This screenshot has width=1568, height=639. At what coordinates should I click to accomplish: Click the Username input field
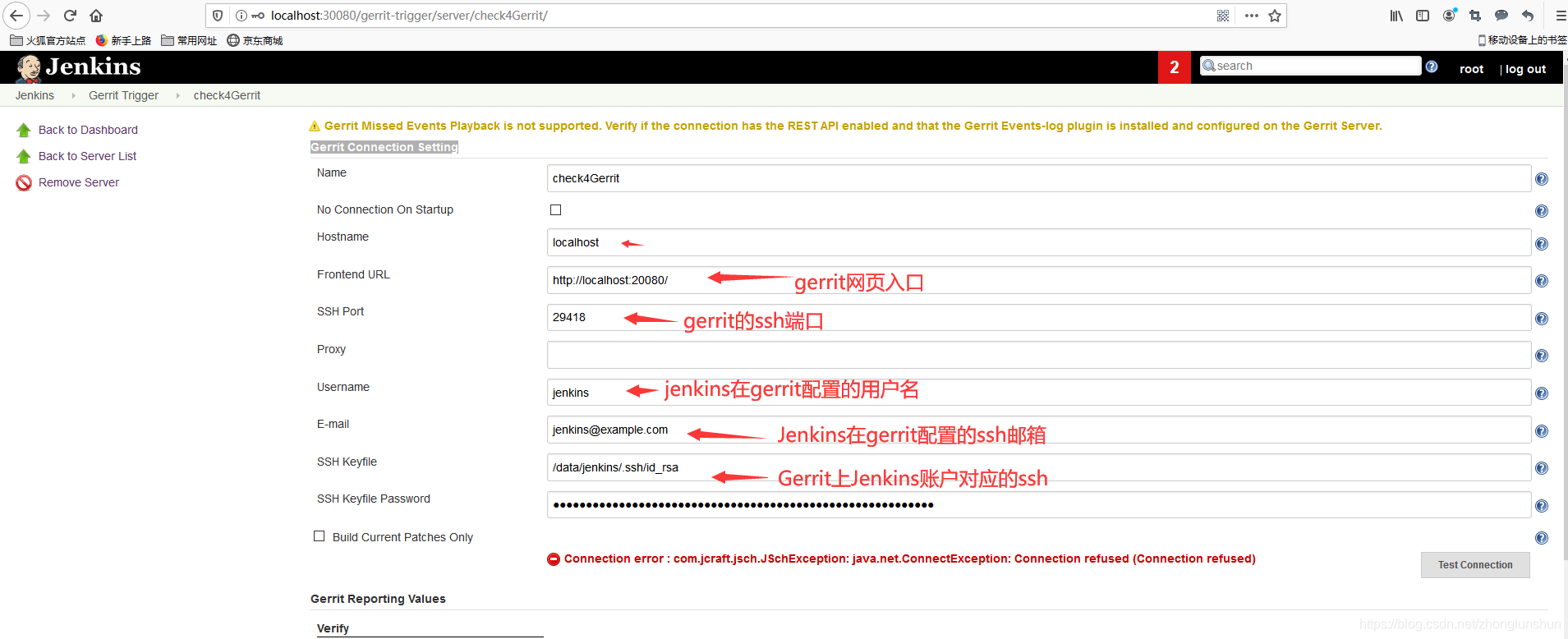tap(1039, 393)
